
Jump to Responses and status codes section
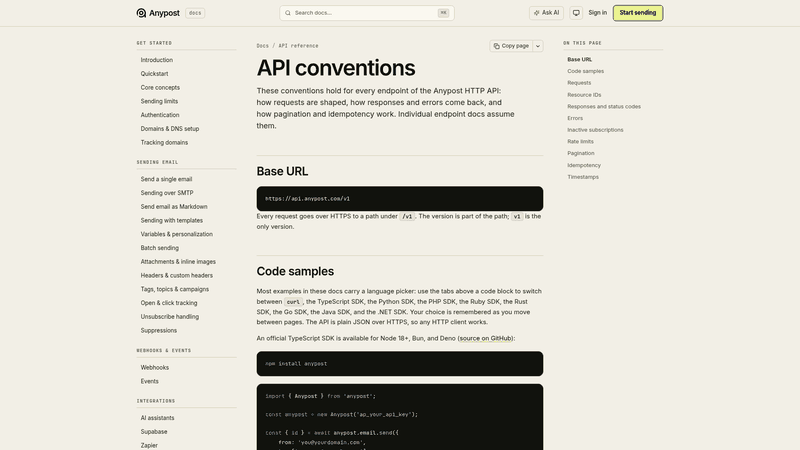coord(604,107)
